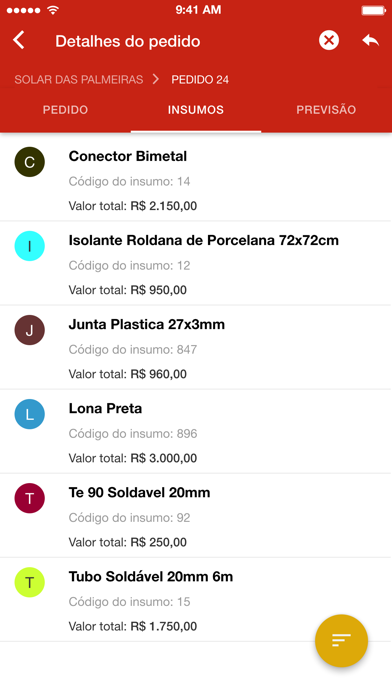392x696 pixels.
Task: Tap the cyan I avatar circle
Action: [29, 246]
